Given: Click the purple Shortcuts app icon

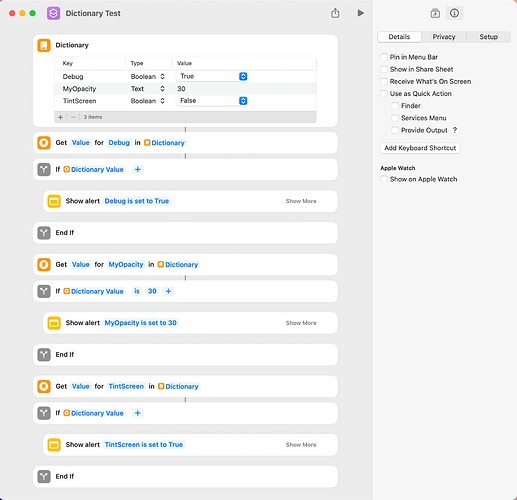Looking at the screenshot, I should click(x=53, y=13).
